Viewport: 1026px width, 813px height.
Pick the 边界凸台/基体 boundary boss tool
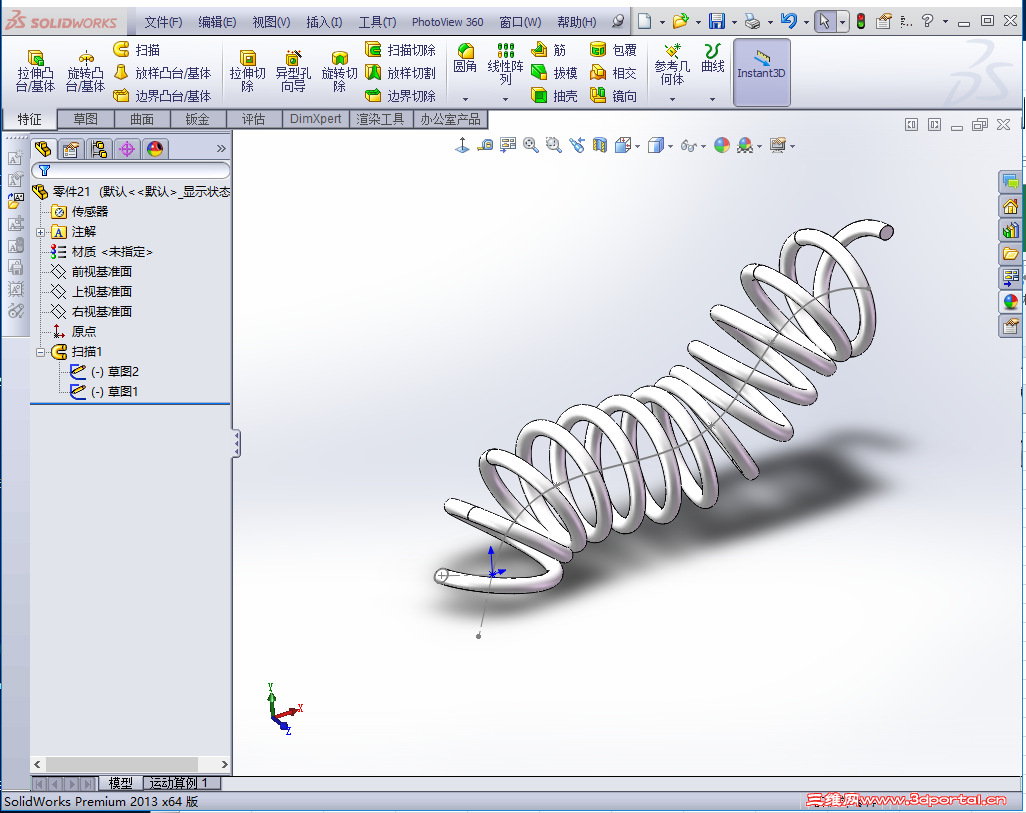(x=162, y=96)
